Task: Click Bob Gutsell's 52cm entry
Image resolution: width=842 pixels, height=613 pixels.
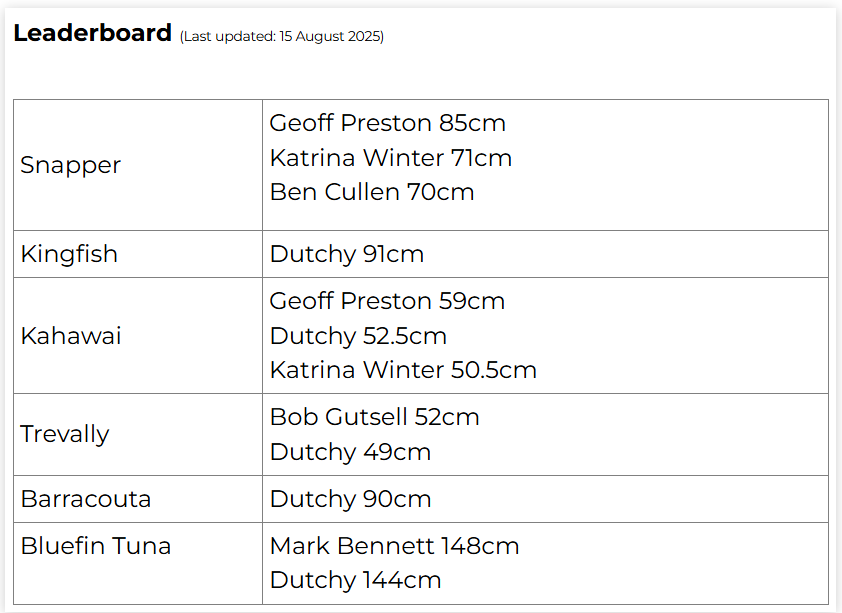Action: click(374, 417)
